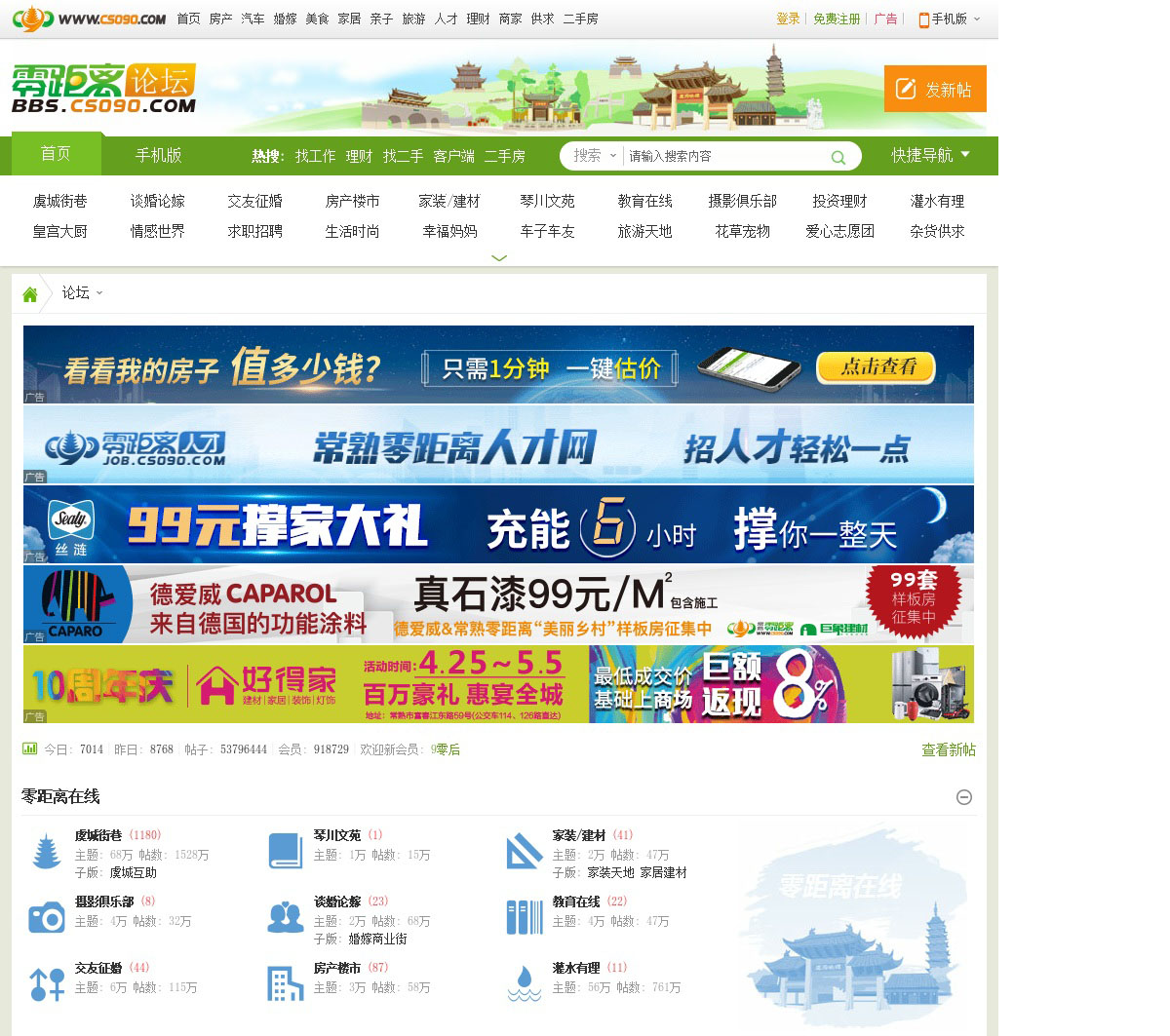Image resolution: width=1170 pixels, height=1036 pixels.
Task: Collapse the 零距离在线 section
Action: coord(964,797)
